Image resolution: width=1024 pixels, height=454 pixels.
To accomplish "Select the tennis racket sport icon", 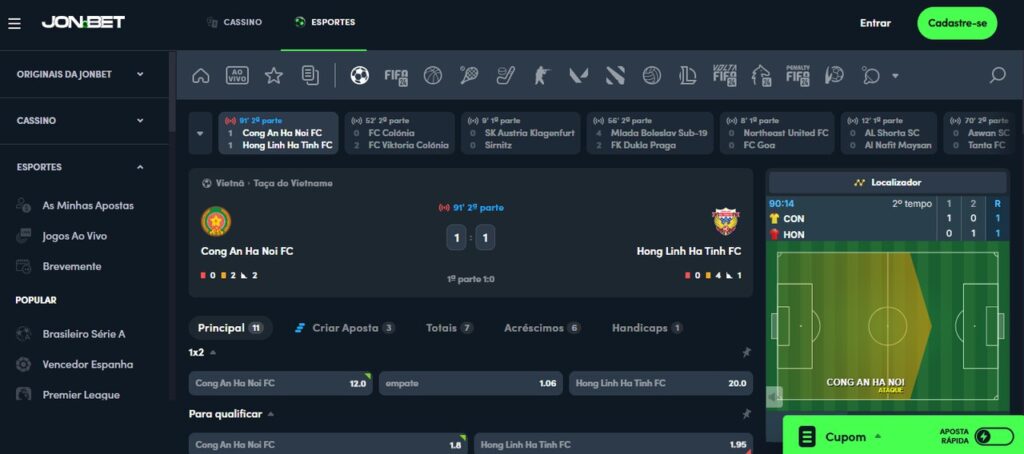I will (x=469, y=76).
